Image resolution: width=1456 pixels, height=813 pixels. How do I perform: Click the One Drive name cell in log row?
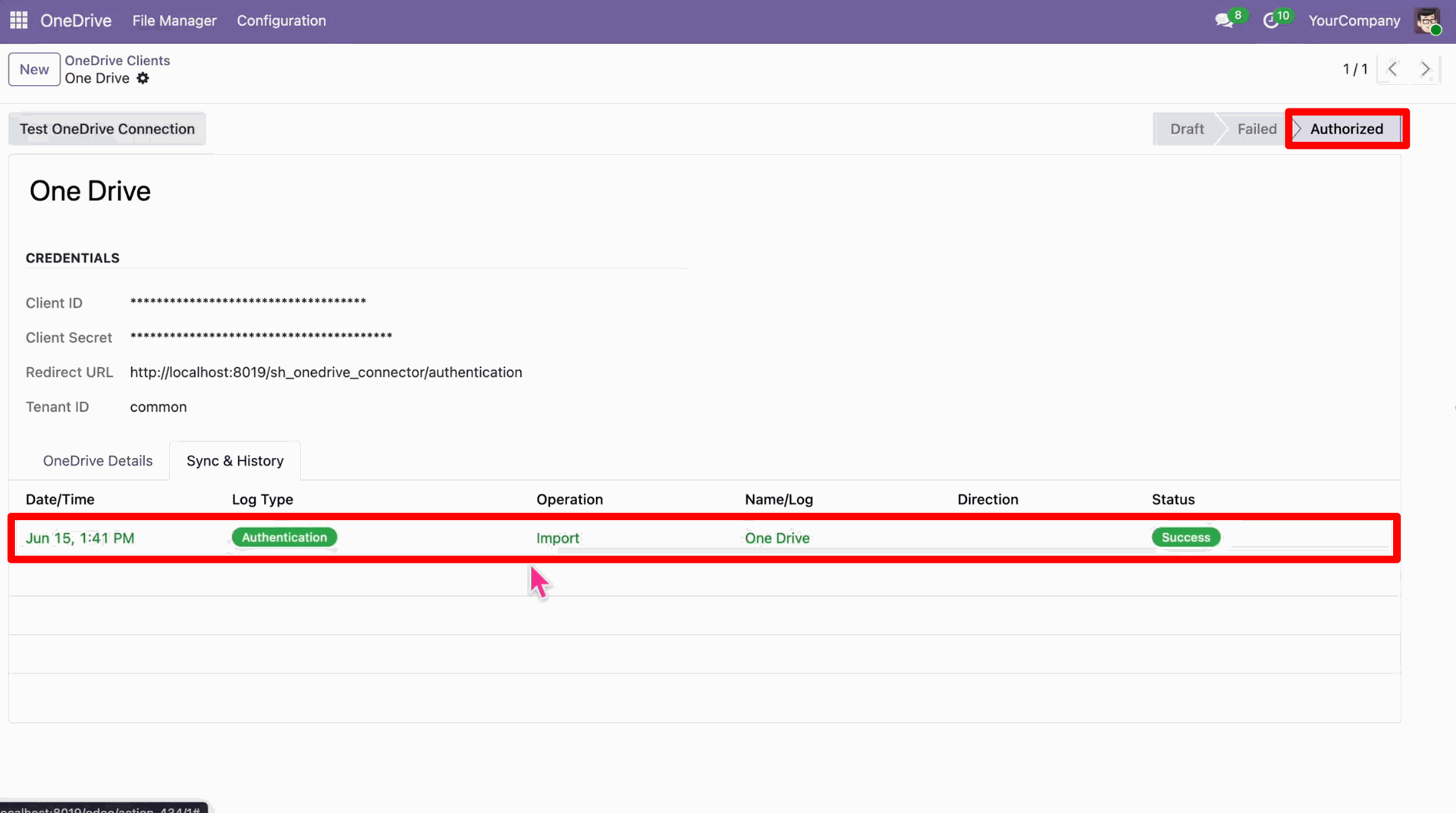[777, 538]
